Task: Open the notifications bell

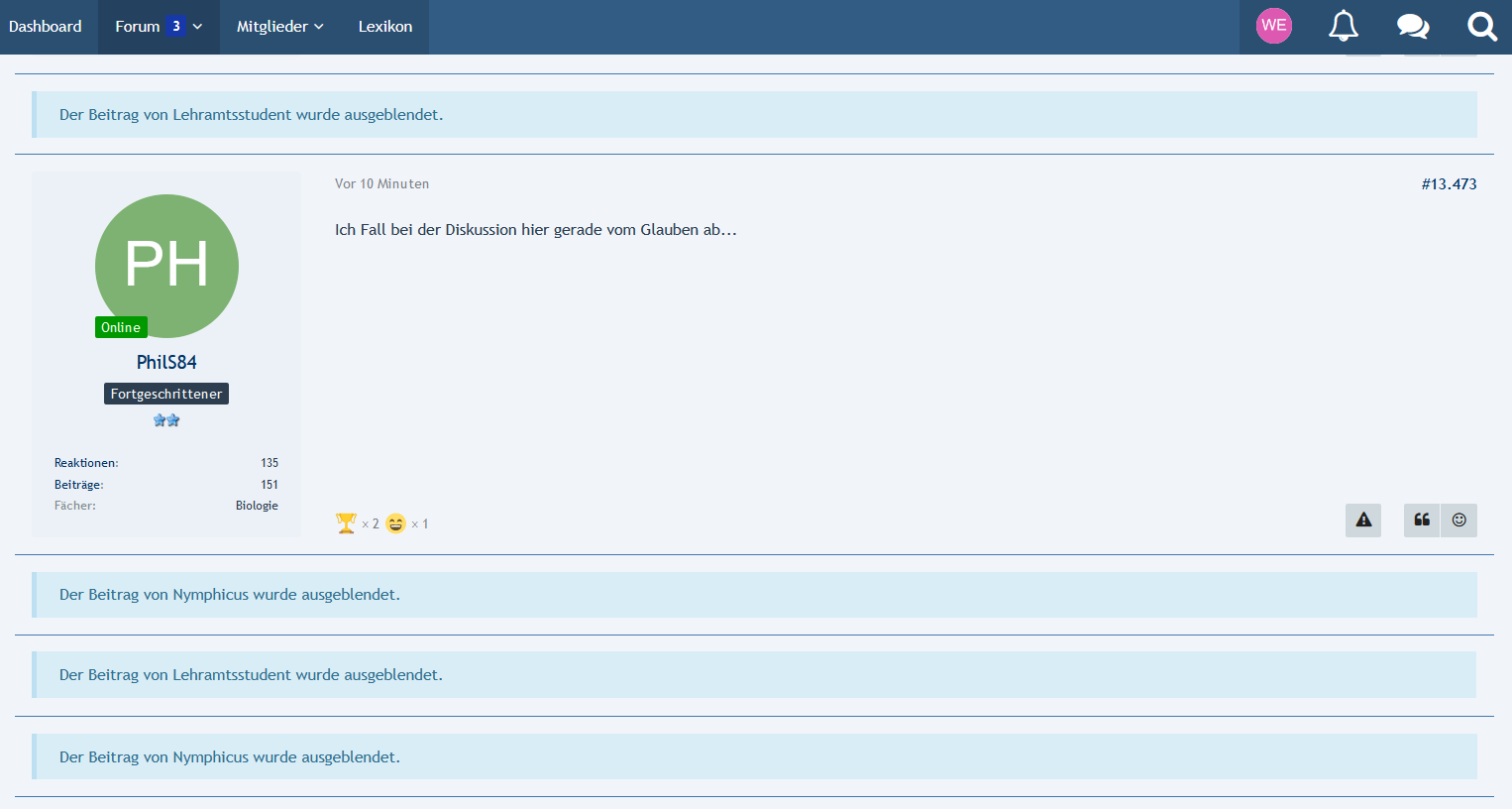Action: (x=1343, y=27)
